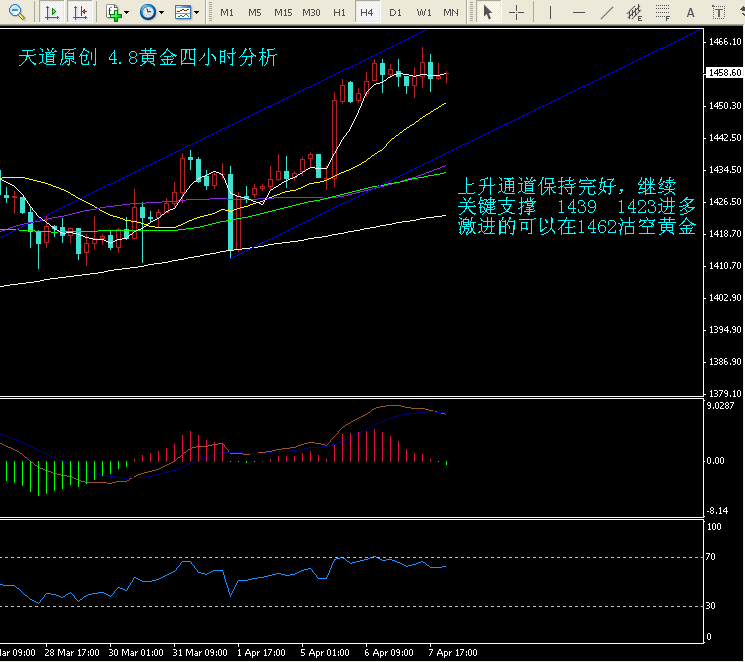Click the 1402.90 price scale label

pos(725,297)
